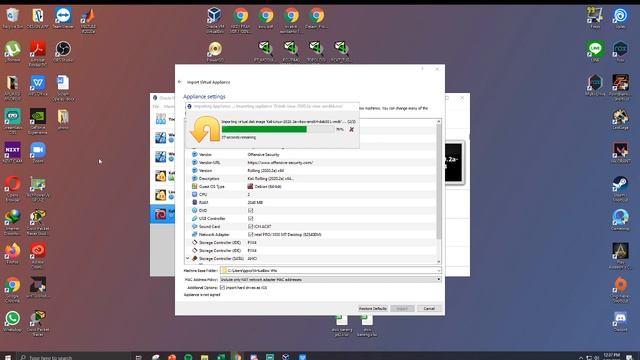The image size is (640, 360).
Task: Click the green import progress bar
Action: [278, 129]
